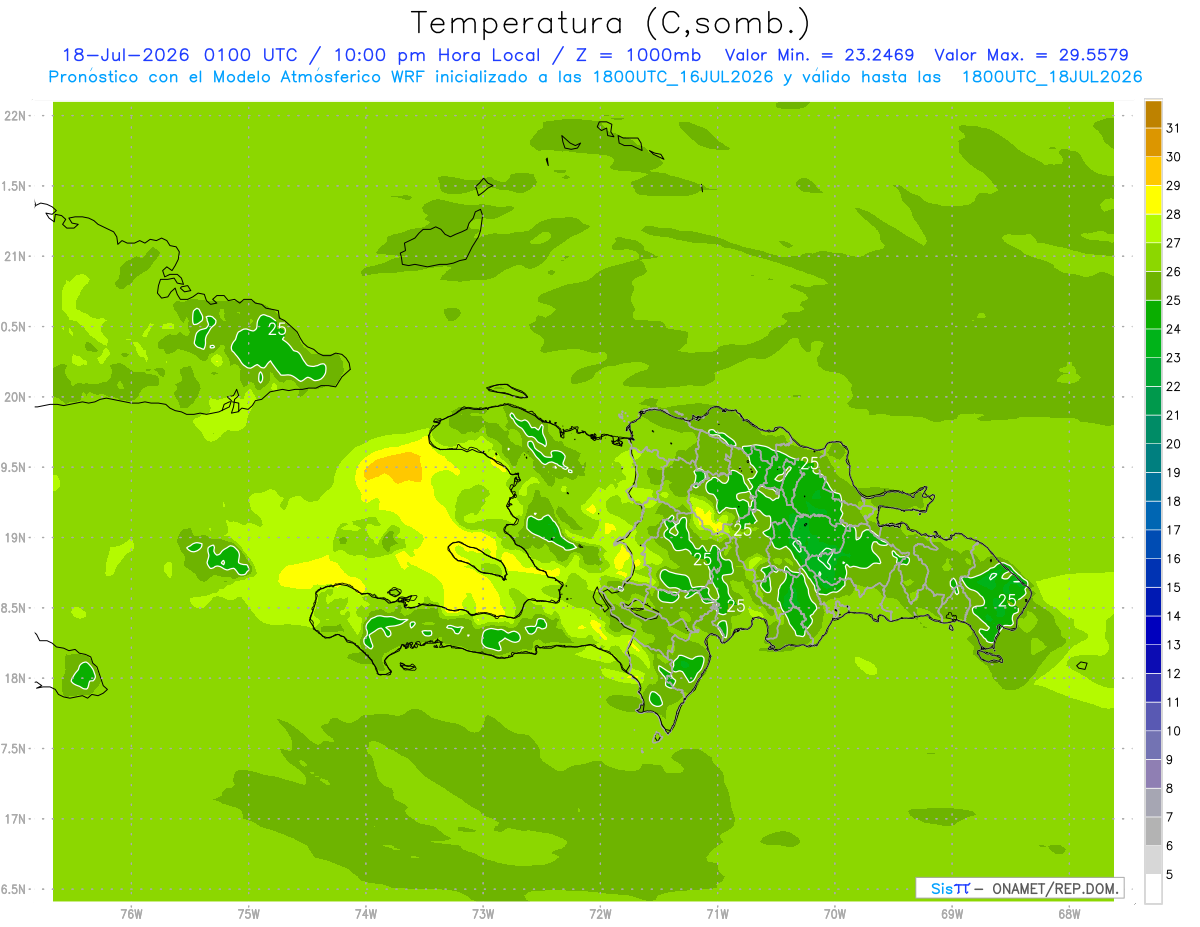Click legend value 24
The height and width of the screenshot is (927, 1200).
coord(1174,329)
